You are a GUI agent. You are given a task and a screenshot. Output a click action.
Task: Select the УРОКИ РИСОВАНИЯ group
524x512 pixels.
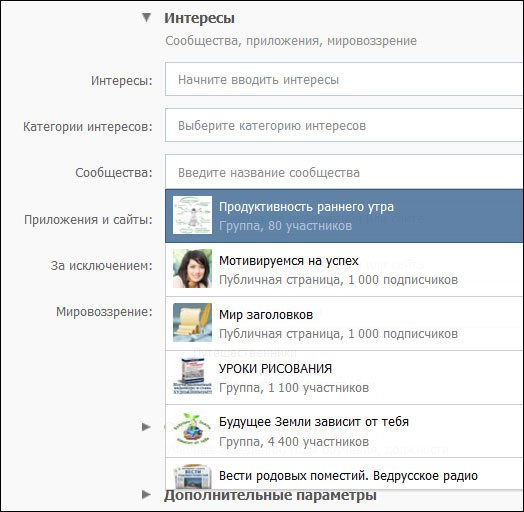click(344, 378)
